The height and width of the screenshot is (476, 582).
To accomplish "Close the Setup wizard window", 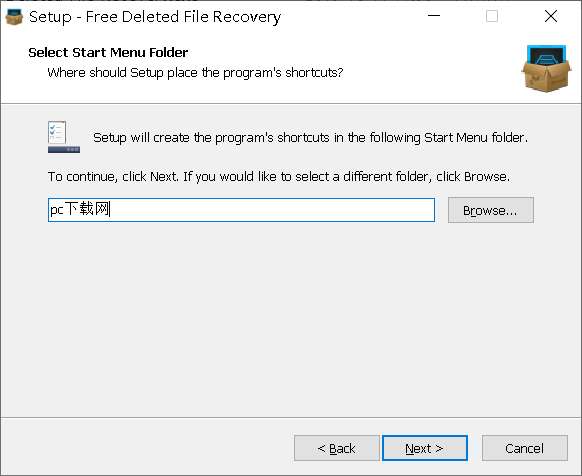I will click(x=551, y=16).
